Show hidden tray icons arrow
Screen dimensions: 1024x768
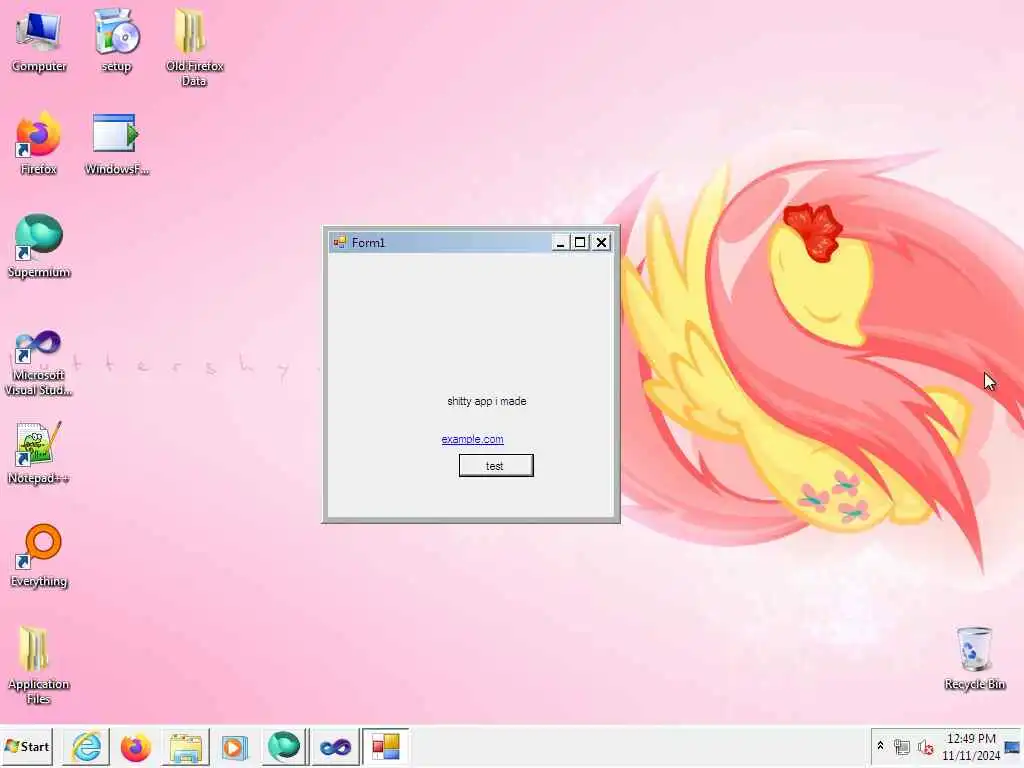click(x=880, y=746)
